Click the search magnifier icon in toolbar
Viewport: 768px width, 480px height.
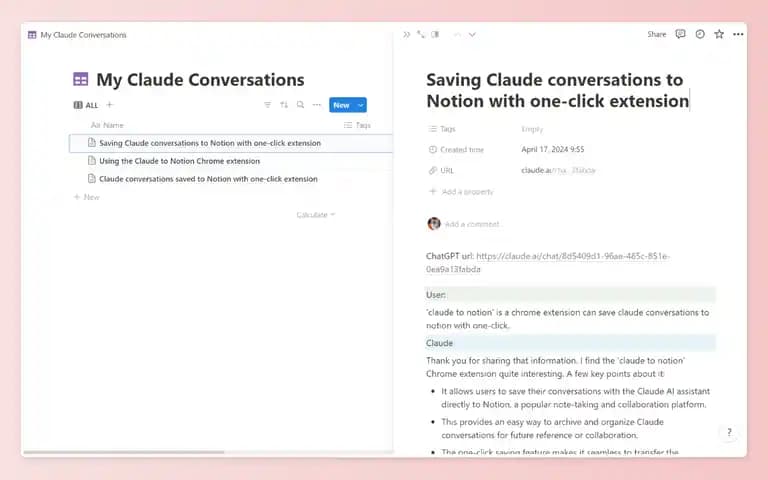[x=300, y=105]
